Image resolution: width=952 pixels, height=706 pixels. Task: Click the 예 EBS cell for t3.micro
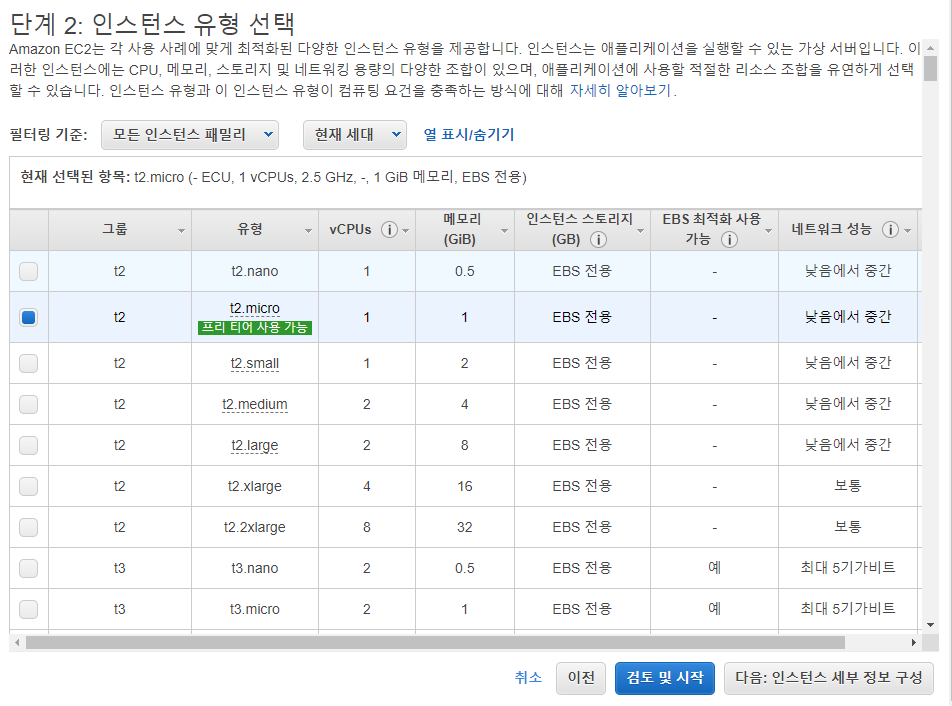click(x=715, y=609)
